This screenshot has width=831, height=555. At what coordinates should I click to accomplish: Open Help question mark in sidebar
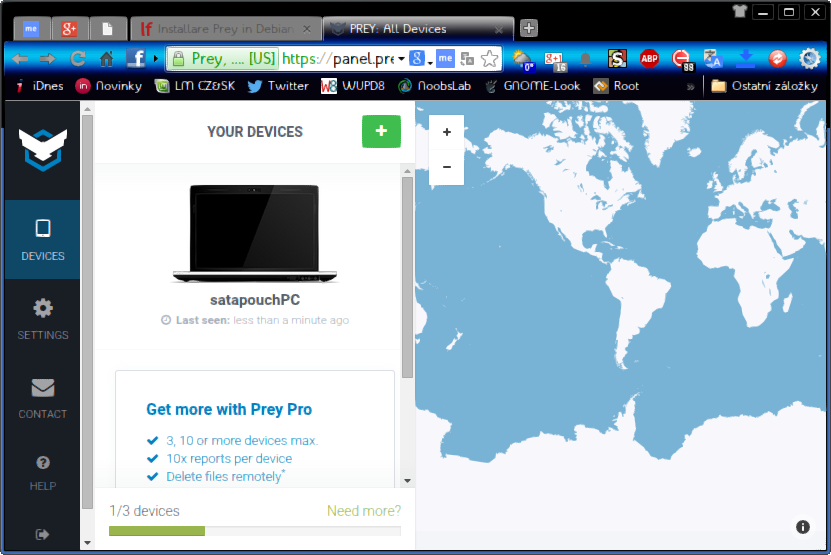tap(42, 473)
